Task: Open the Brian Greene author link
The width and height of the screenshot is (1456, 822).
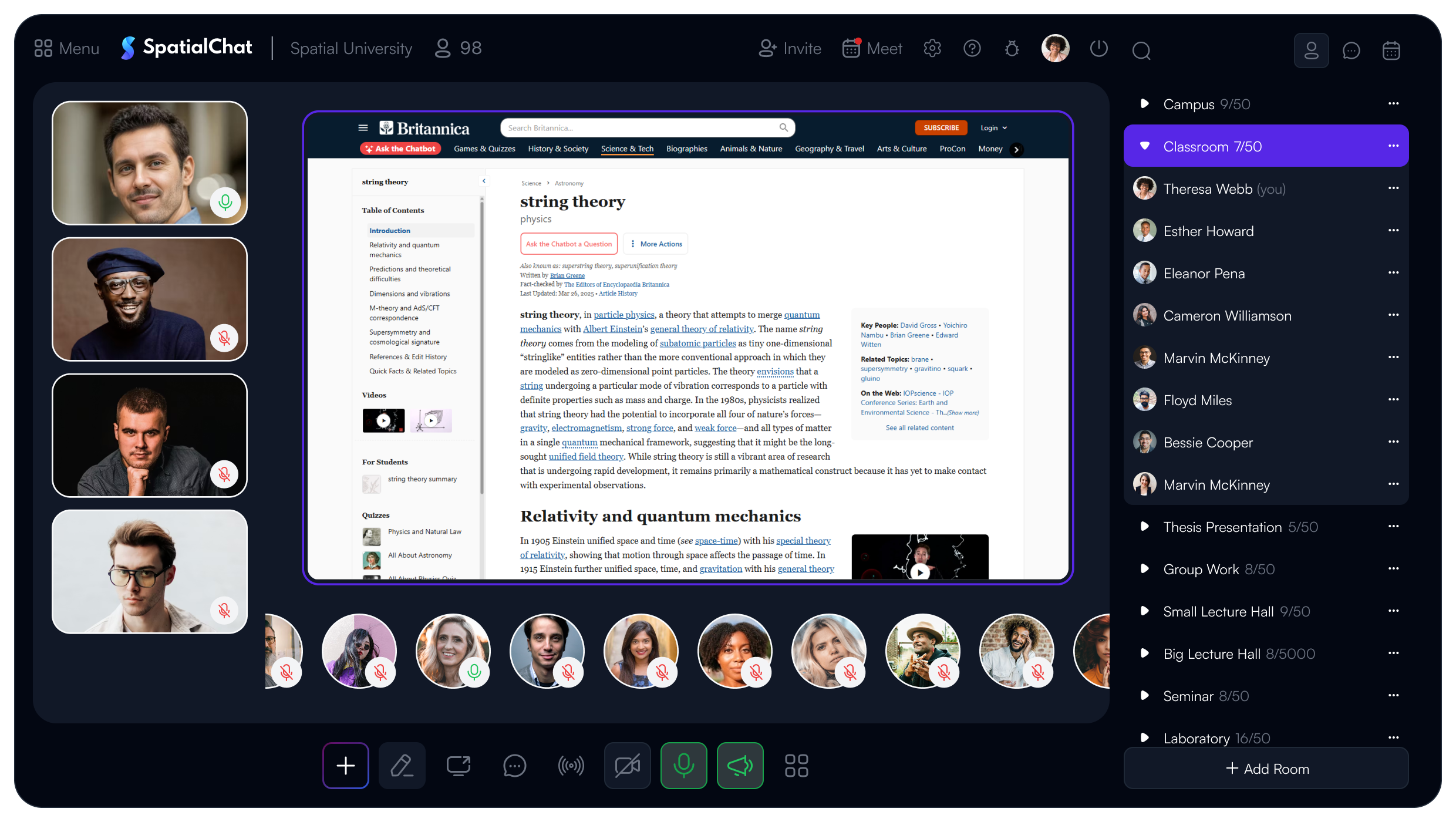Action: (567, 275)
